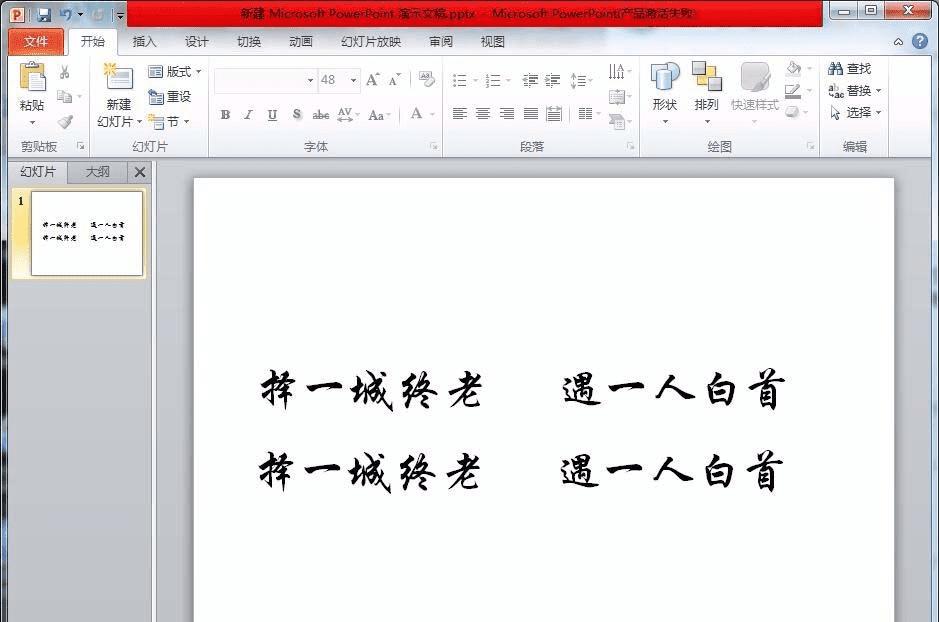Open PowerPoint Help question mark
Viewport: 939px width, 622px height.
click(920, 41)
